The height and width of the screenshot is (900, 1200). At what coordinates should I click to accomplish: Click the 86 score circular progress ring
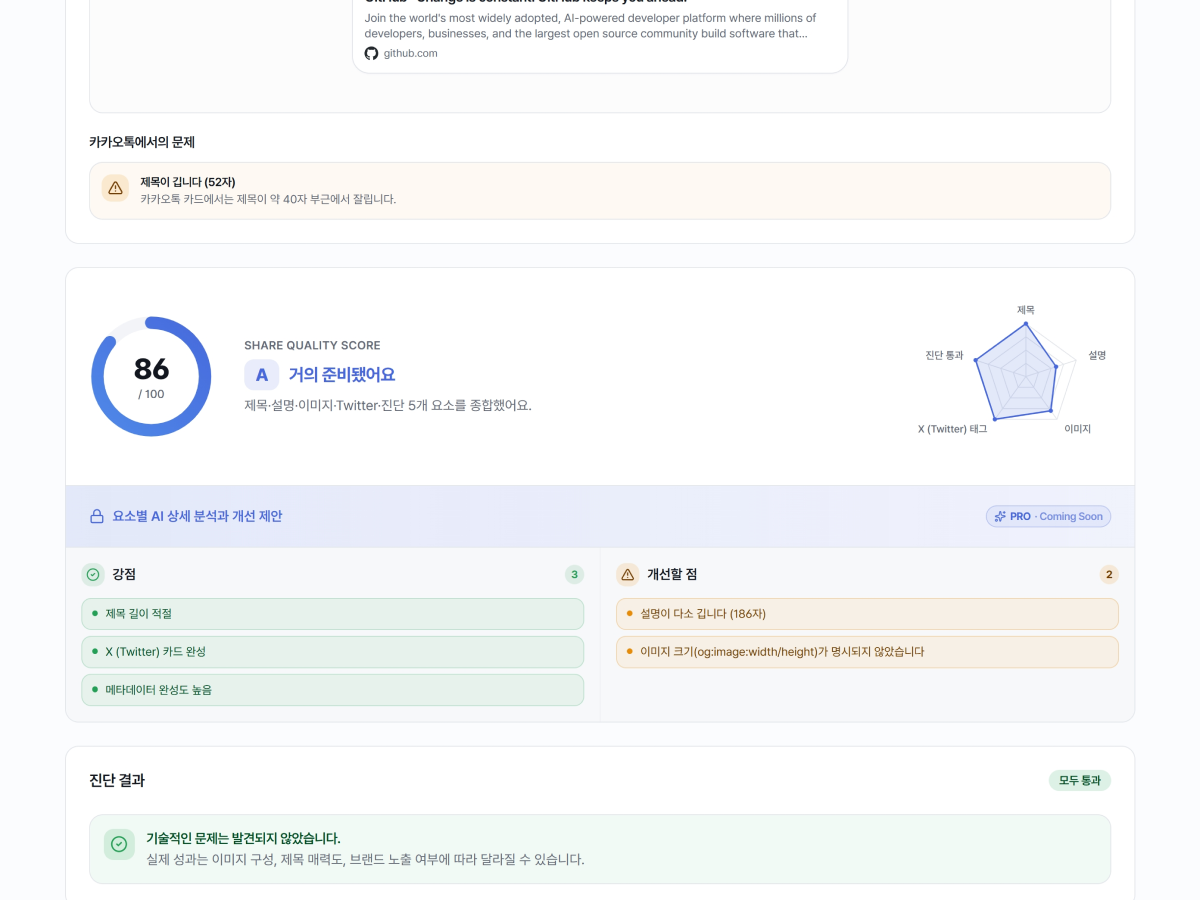[x=151, y=377]
